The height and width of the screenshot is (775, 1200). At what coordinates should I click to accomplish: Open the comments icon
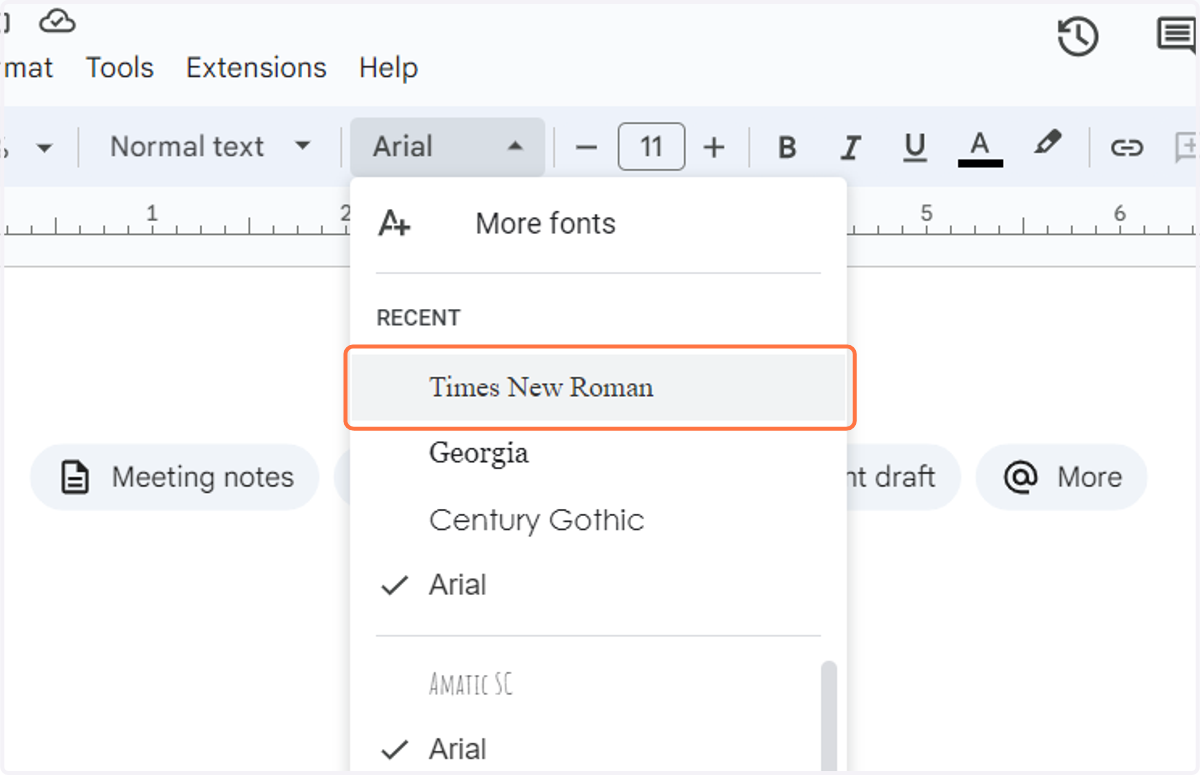click(1177, 37)
